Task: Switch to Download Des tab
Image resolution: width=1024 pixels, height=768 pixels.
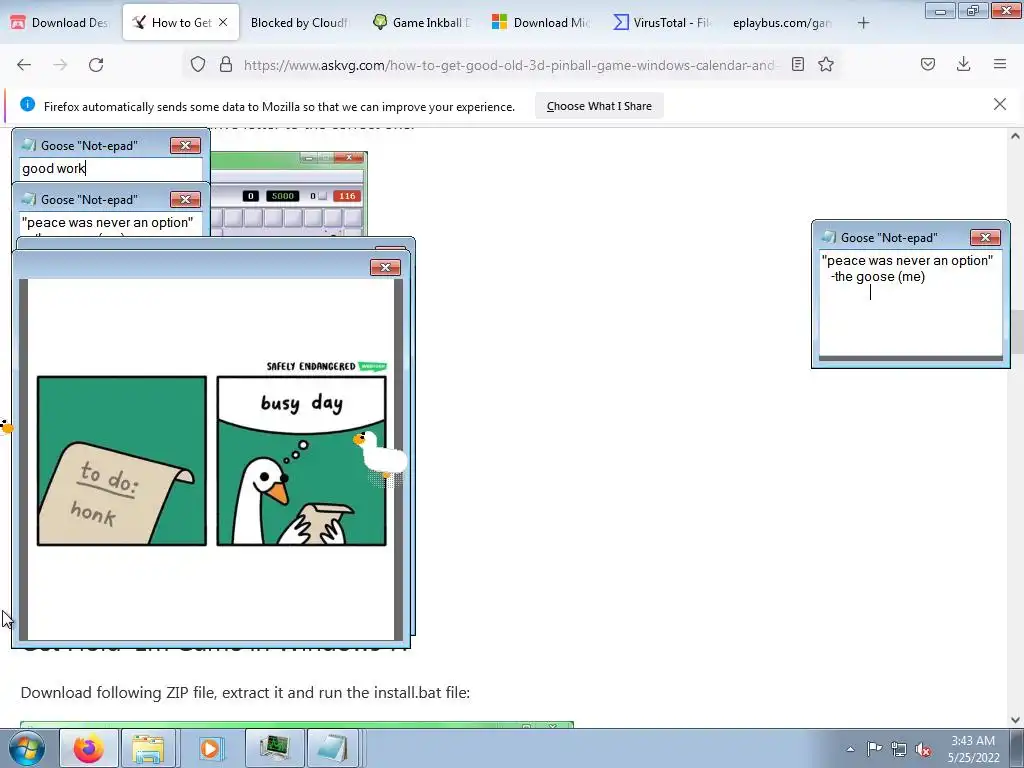Action: click(x=60, y=23)
